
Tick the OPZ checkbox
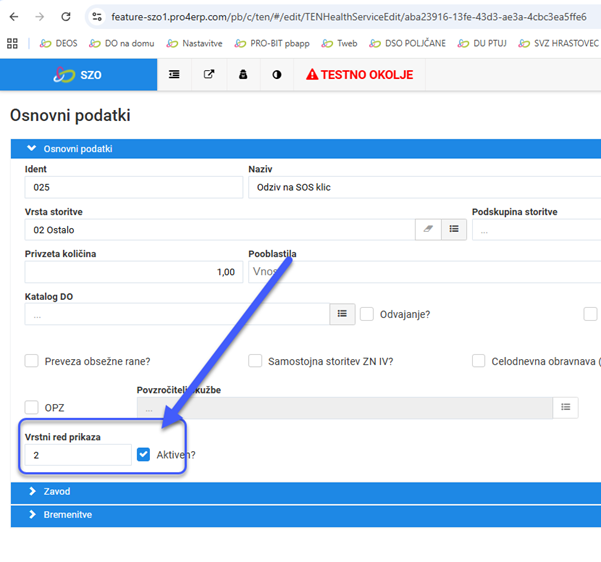[x=31, y=407]
